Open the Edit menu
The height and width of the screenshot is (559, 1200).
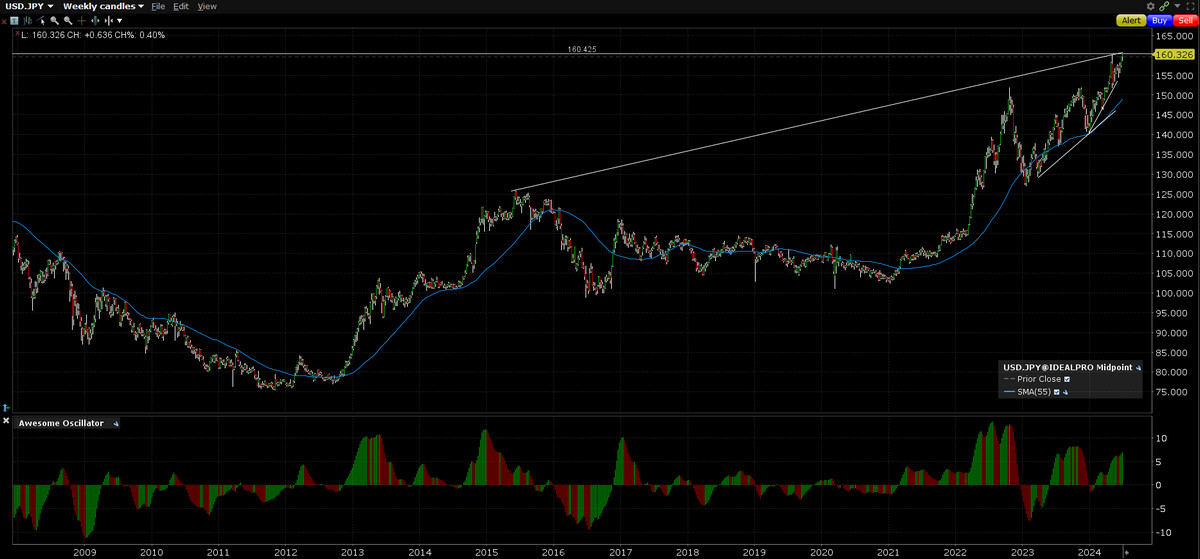click(x=181, y=6)
